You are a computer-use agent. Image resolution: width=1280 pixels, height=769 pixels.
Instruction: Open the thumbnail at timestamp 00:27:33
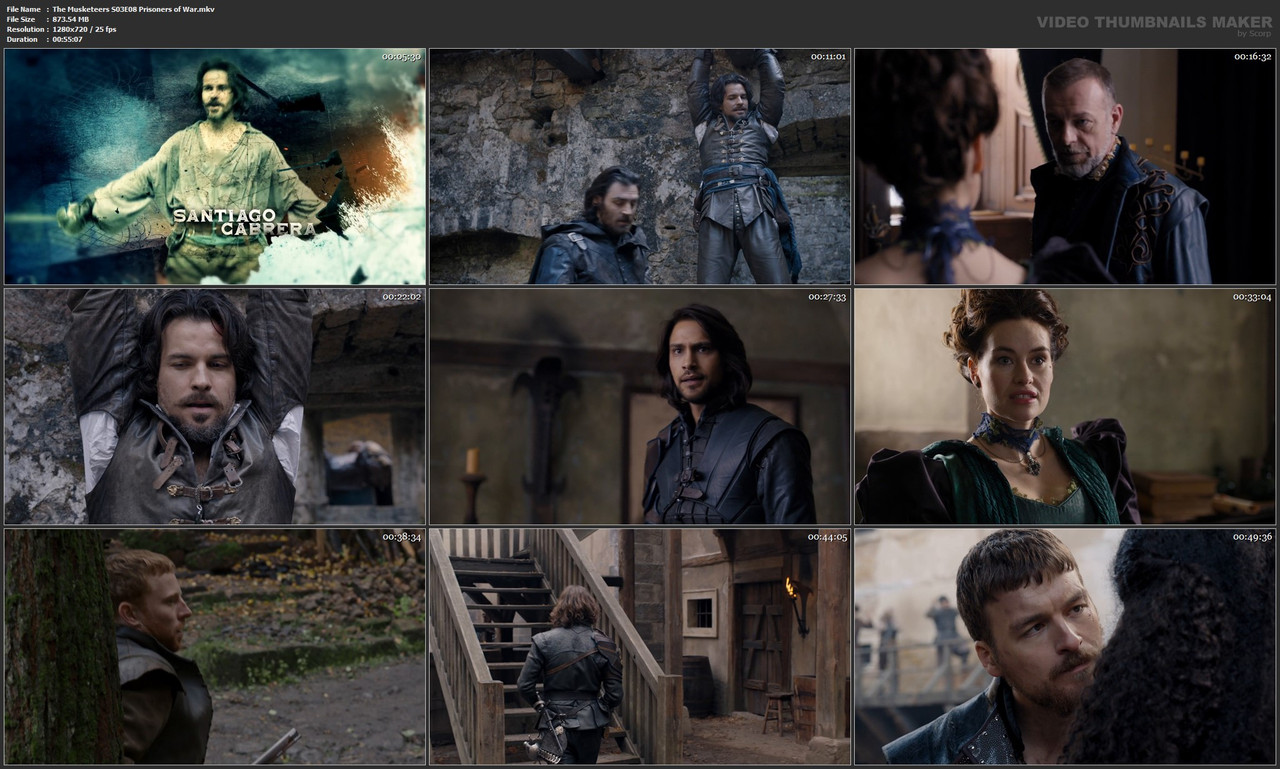640,406
